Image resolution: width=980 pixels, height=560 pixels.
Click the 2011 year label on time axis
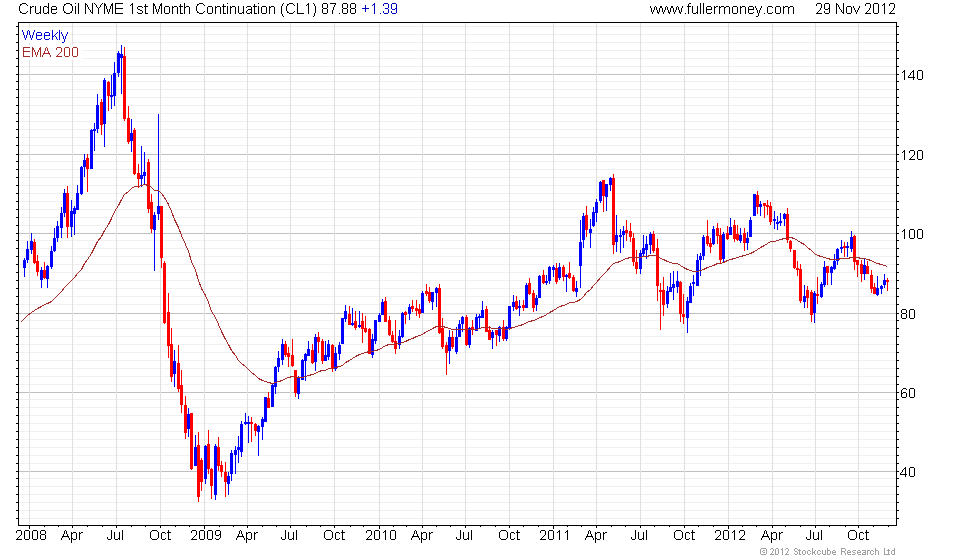554,536
